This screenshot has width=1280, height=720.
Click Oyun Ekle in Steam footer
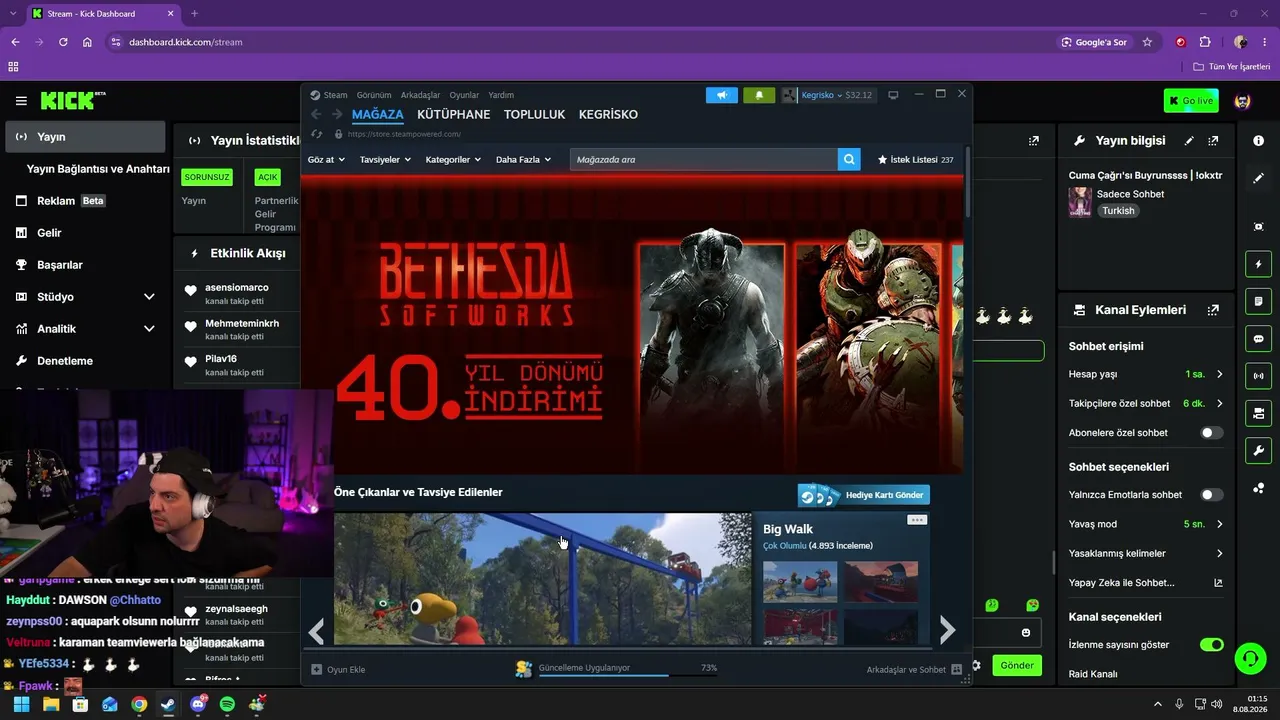pyautogui.click(x=338, y=669)
